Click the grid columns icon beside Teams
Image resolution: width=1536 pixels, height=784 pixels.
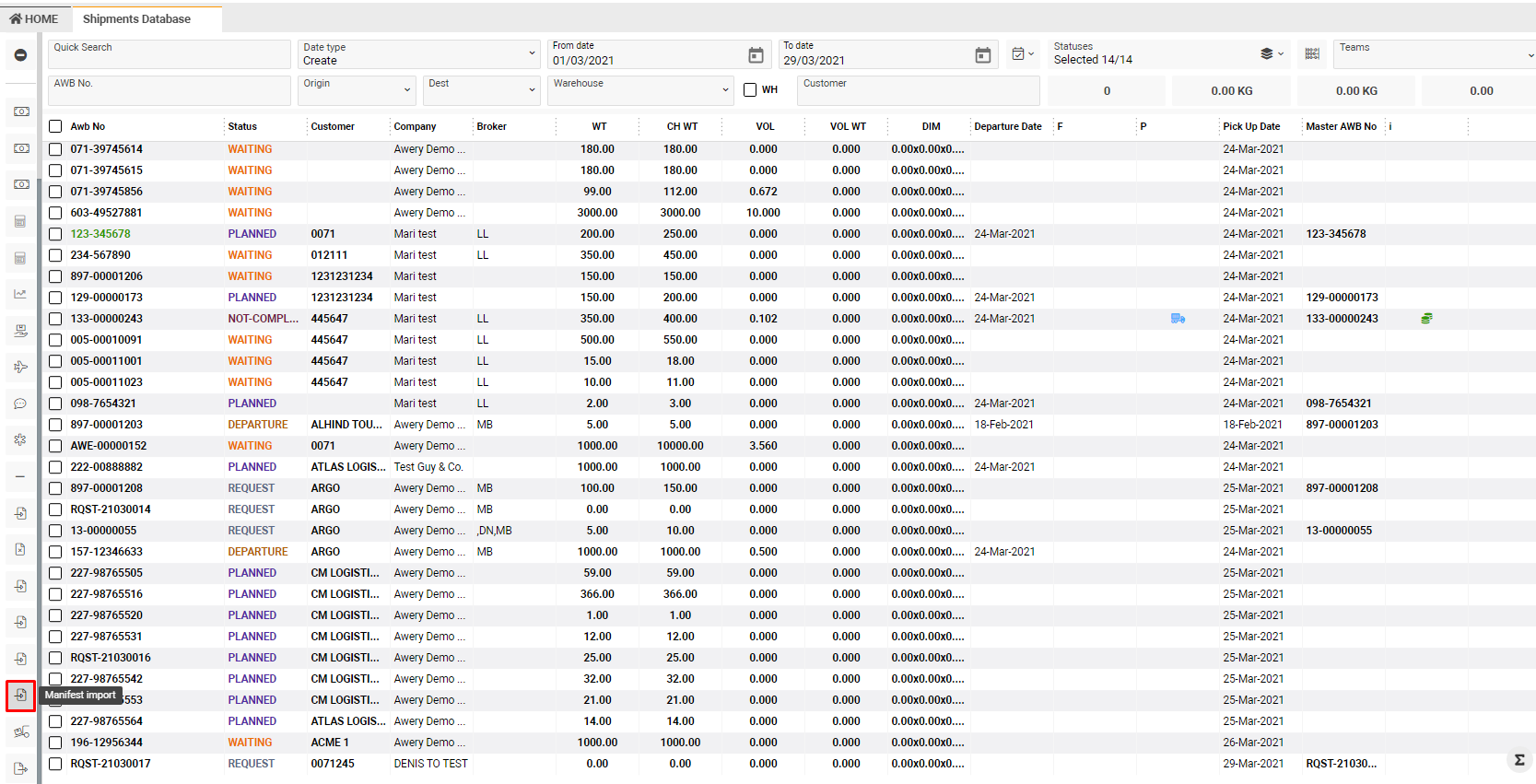pyautogui.click(x=1312, y=54)
